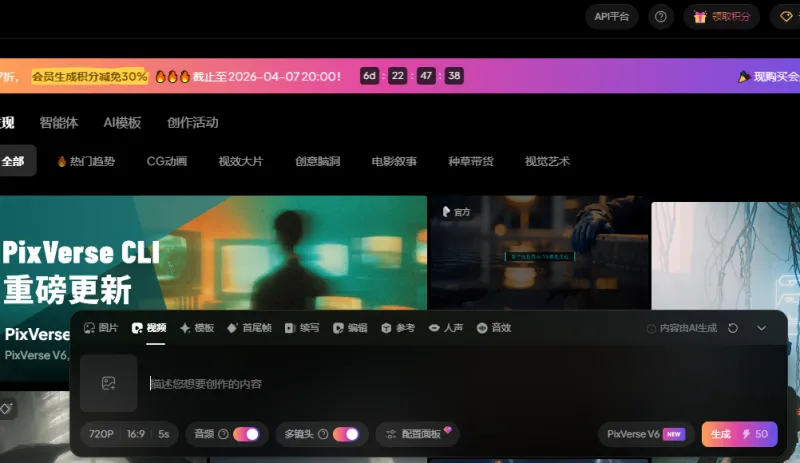Image resolution: width=800 pixels, height=463 pixels.
Task: Click the image upload icon box
Action: pyautogui.click(x=109, y=383)
